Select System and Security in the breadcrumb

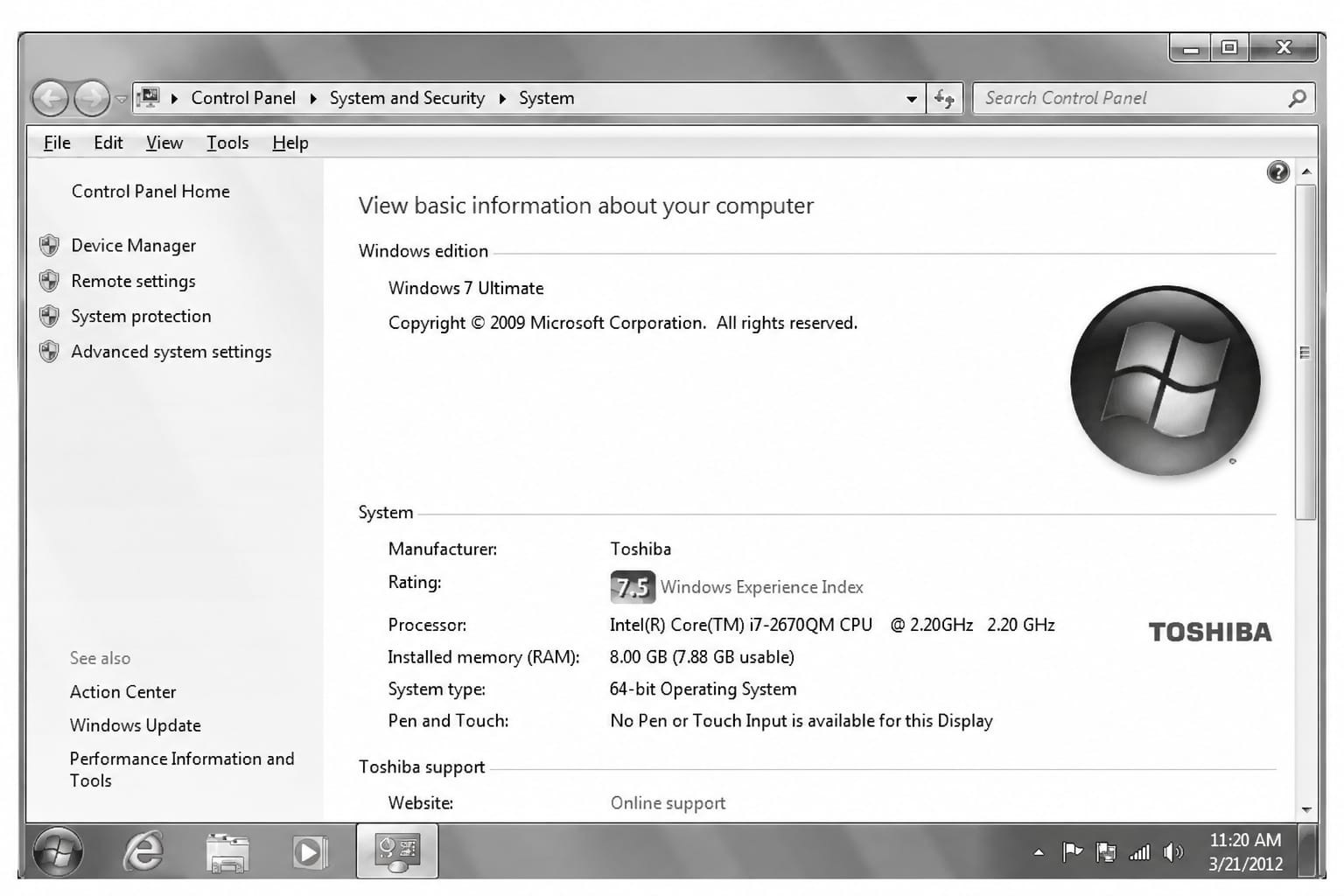(x=407, y=98)
